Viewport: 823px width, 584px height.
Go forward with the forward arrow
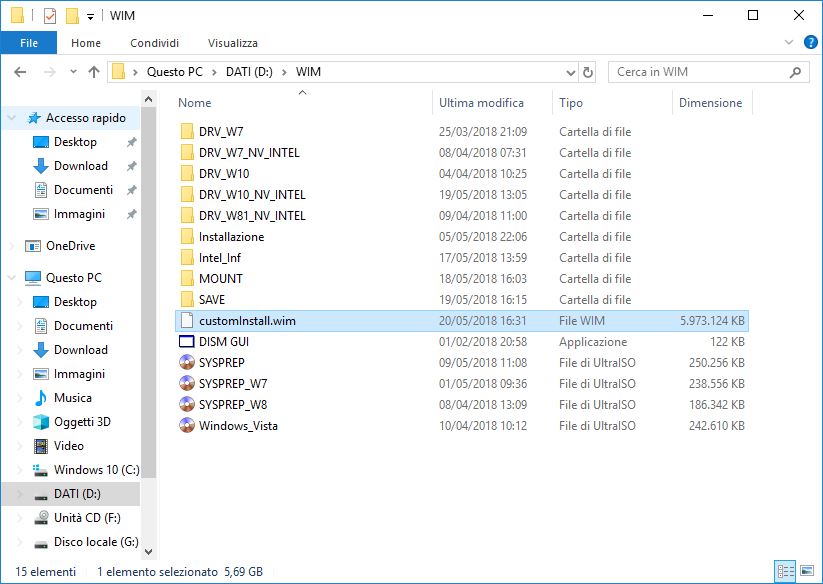pos(49,72)
